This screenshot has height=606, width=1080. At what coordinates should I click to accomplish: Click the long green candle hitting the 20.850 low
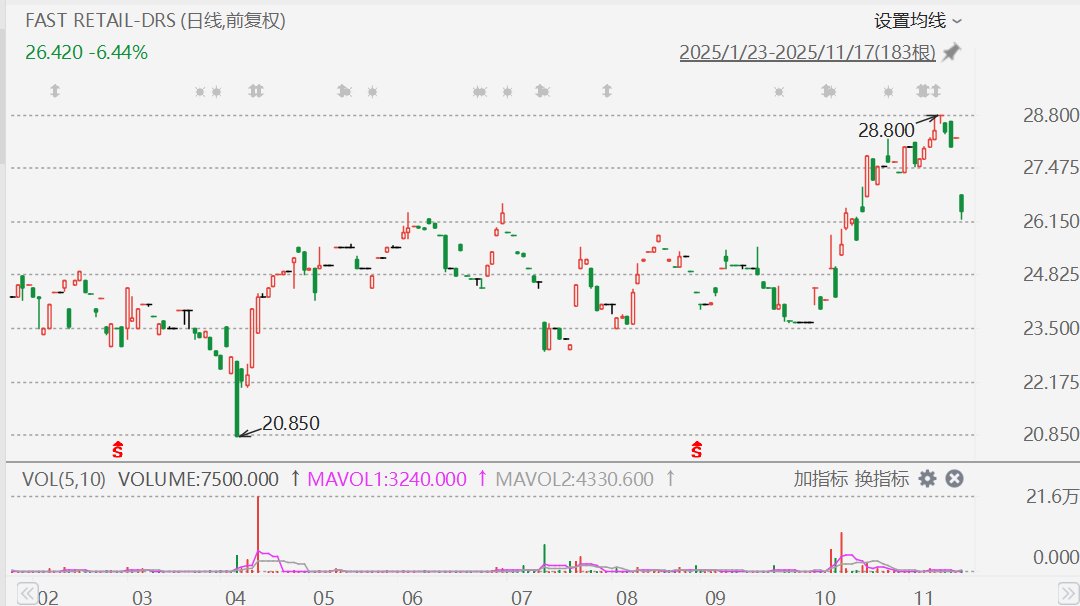(x=238, y=398)
